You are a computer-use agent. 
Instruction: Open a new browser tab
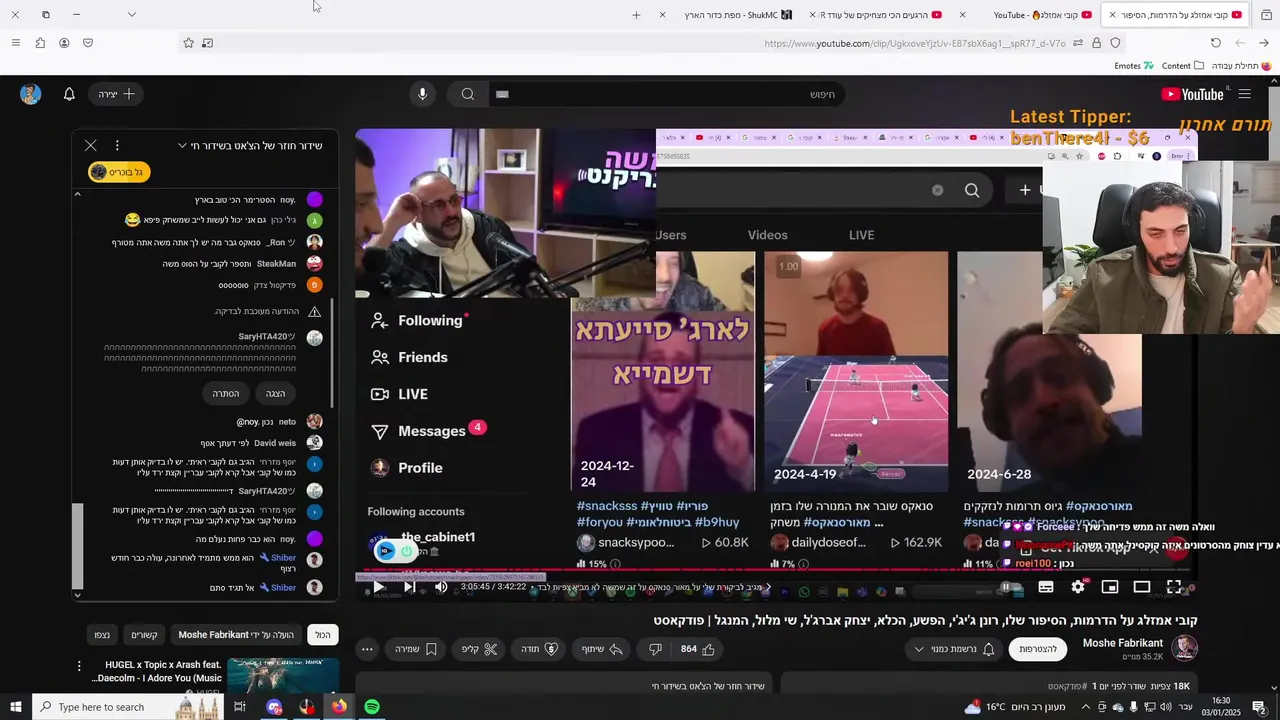pos(636,15)
